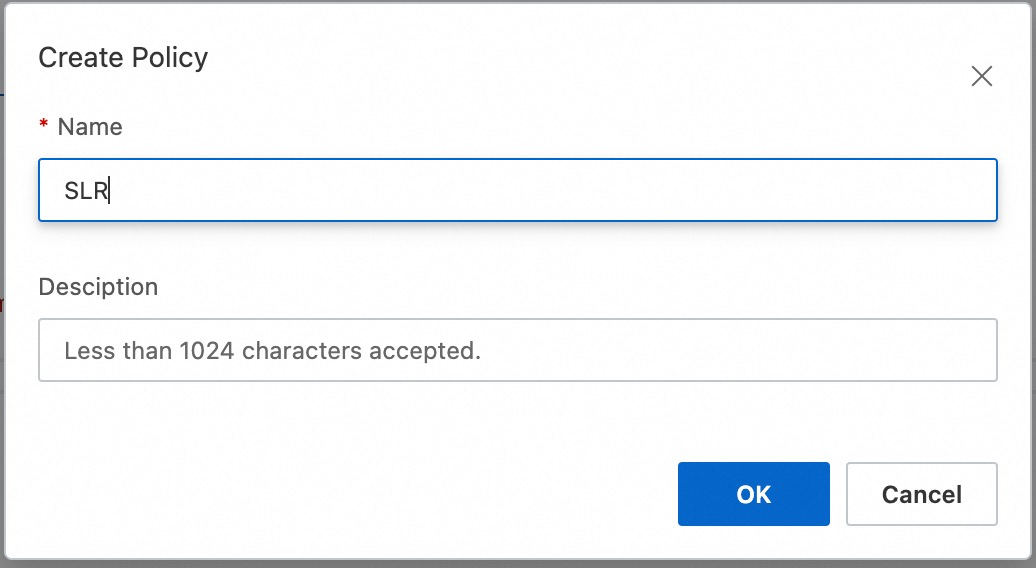This screenshot has width=1036, height=568.
Task: Click the 'Less than 1024 characters' placeholder
Action: point(272,351)
